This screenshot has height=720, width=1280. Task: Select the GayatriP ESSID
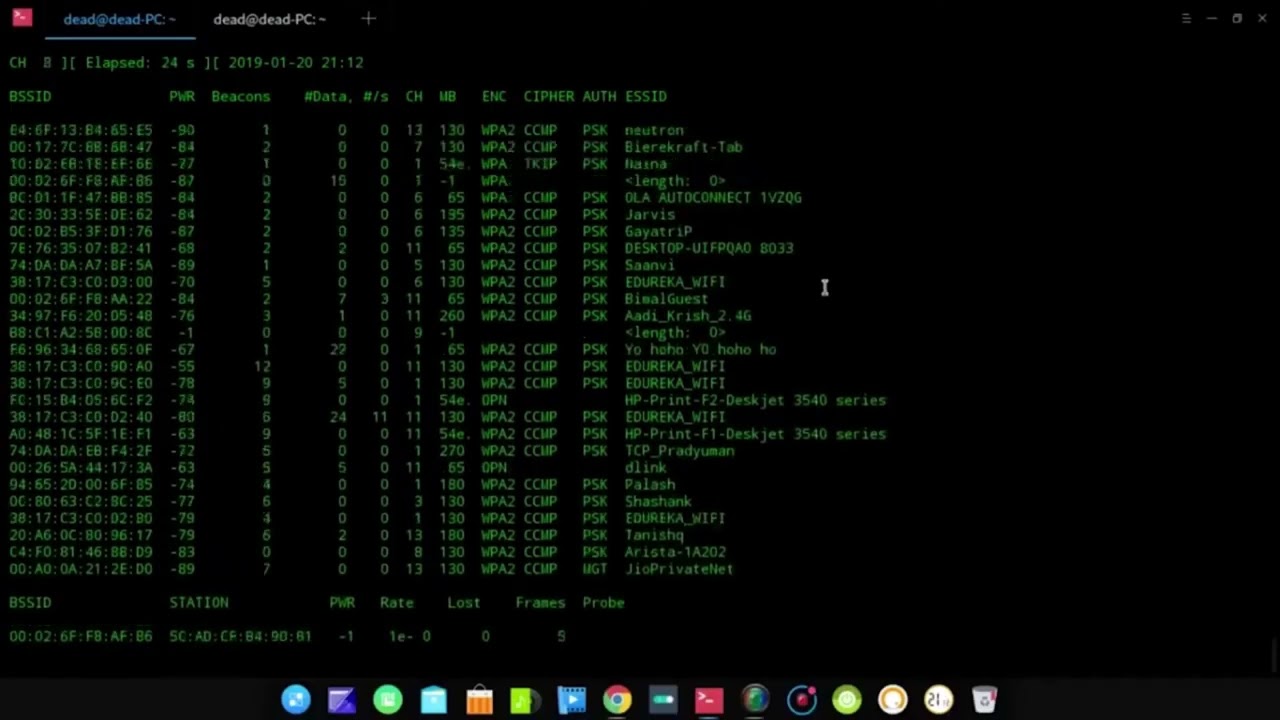[658, 231]
